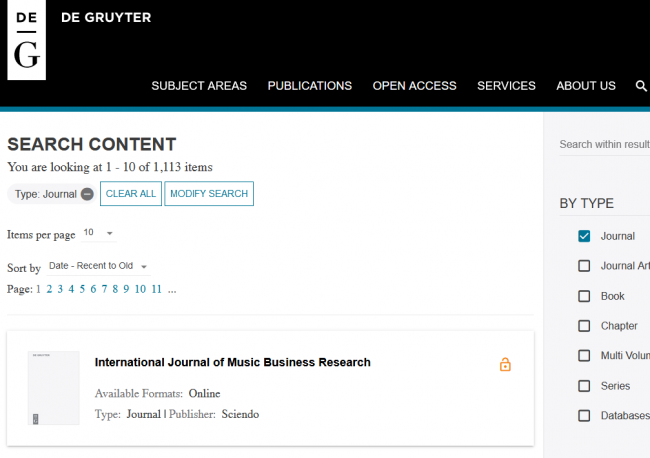
Task: Click the 'SEARCH CONTENT' heading
Action: coord(92,144)
